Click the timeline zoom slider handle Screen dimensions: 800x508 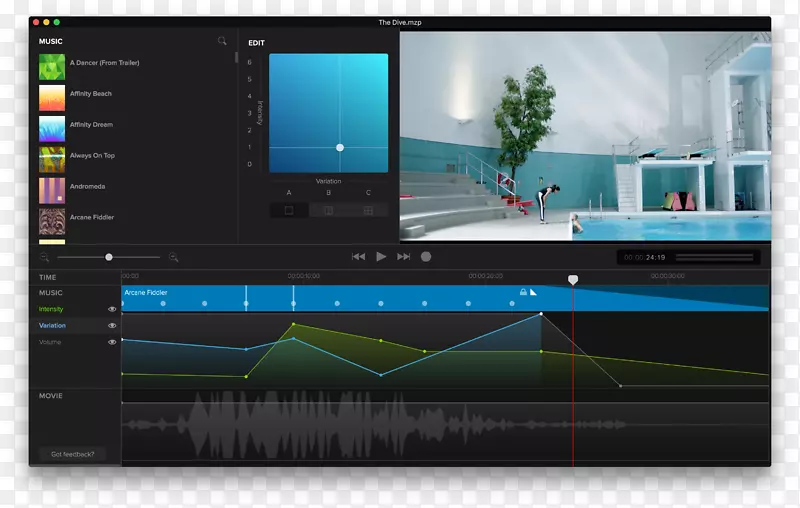109,258
